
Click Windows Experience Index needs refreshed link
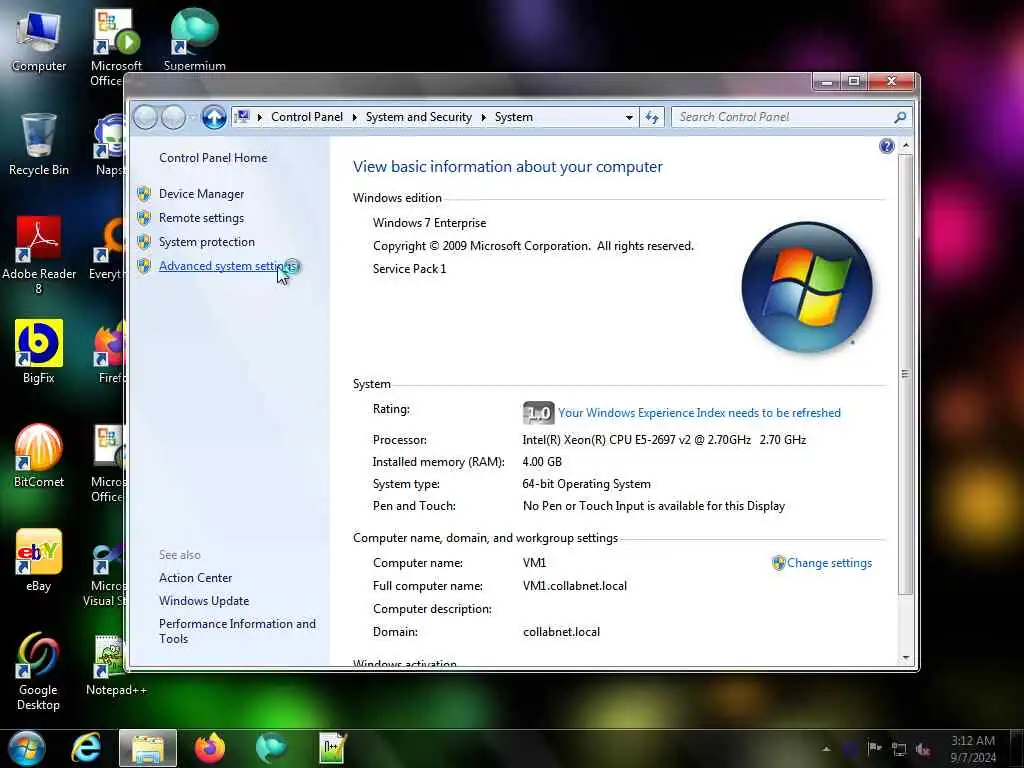tap(699, 413)
